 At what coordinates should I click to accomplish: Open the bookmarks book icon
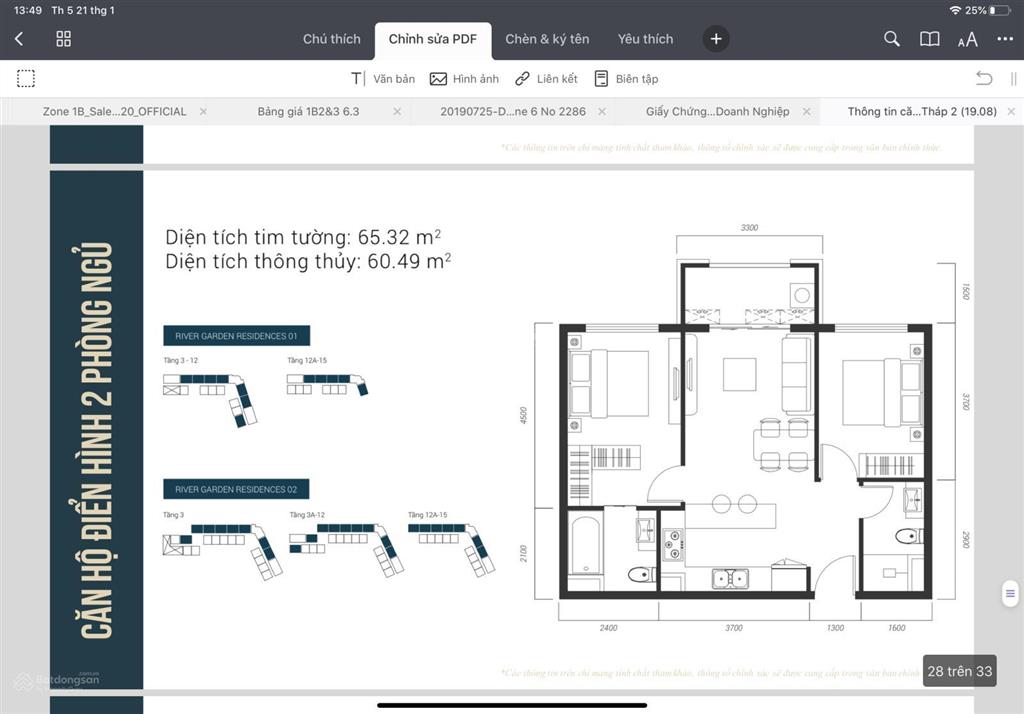pyautogui.click(x=929, y=39)
